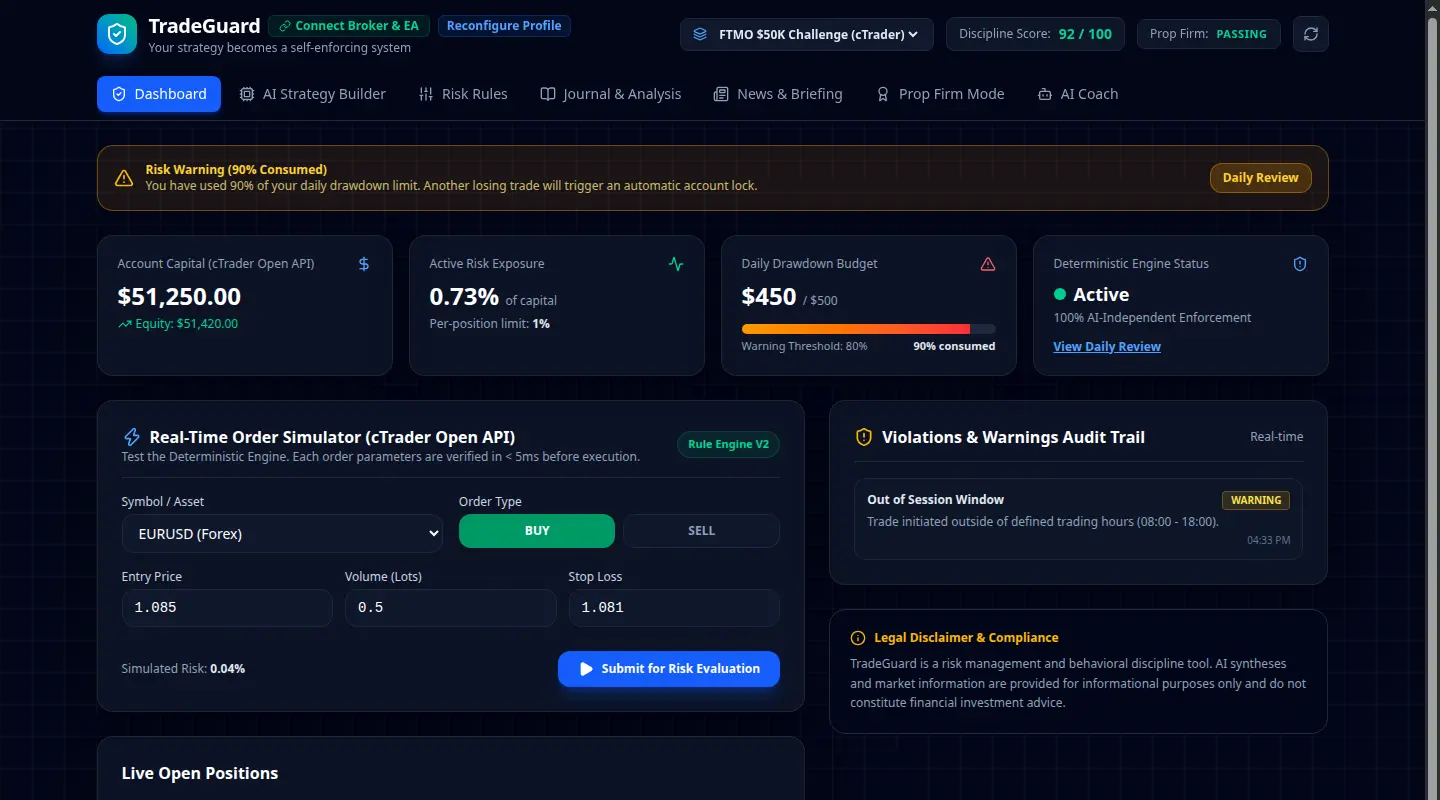Click the Live Open Positions heading
Screen dimensions: 1440x800
(x=200, y=773)
